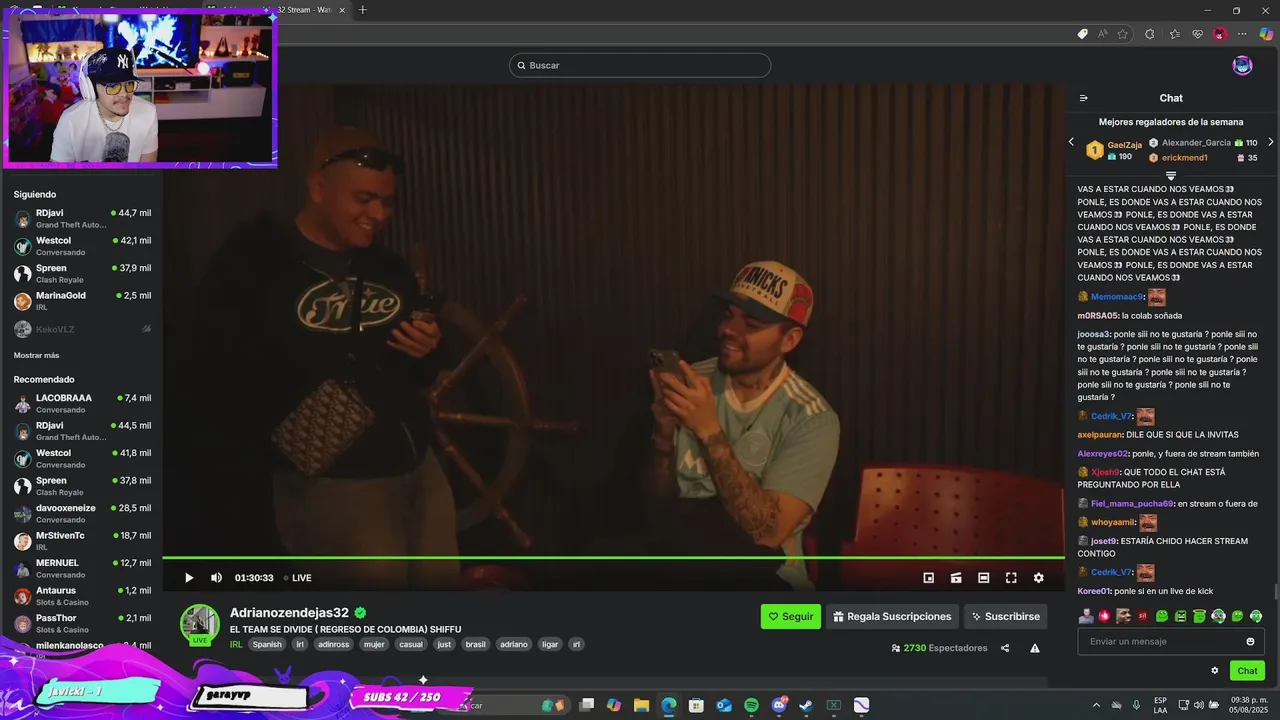This screenshot has height=720, width=1280.
Task: Open PassThor recommended channel
Action: (82, 623)
